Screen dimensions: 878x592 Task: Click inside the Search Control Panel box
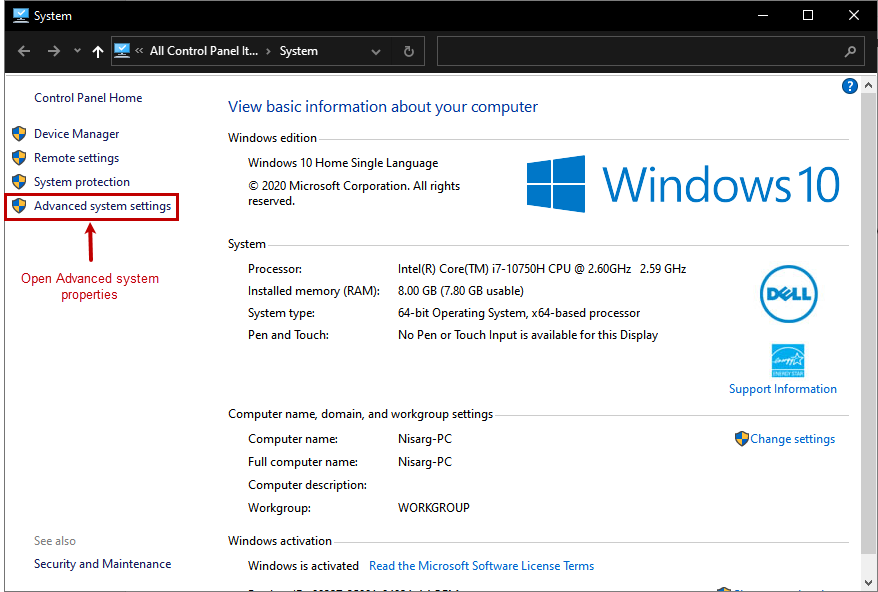click(x=640, y=52)
